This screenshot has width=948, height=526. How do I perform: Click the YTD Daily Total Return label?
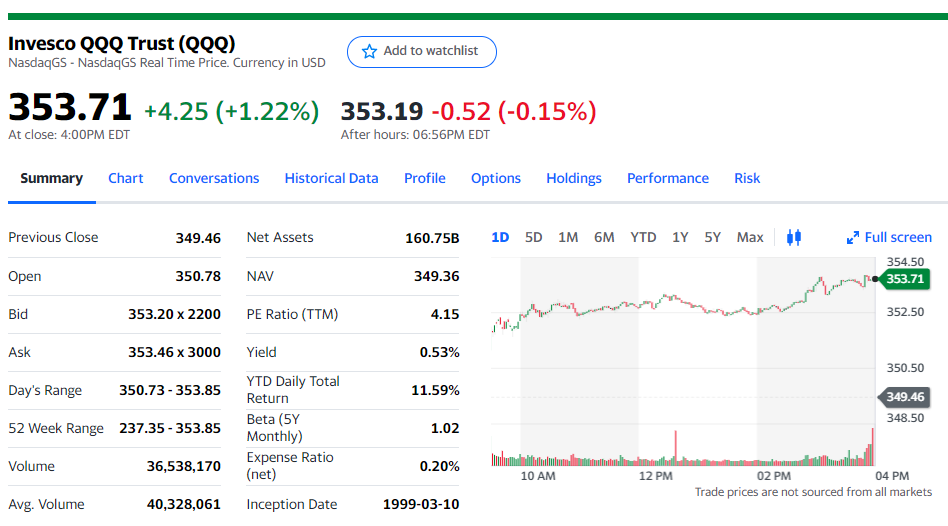click(293, 390)
